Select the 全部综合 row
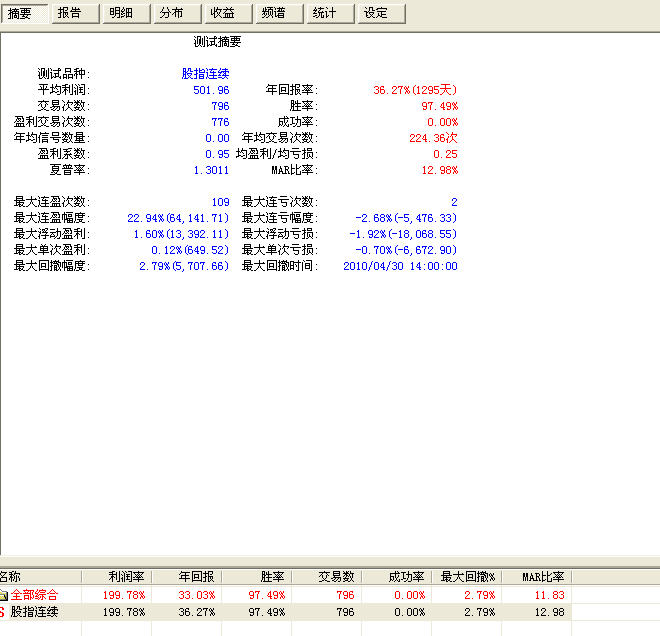660x636 pixels. tap(285, 595)
